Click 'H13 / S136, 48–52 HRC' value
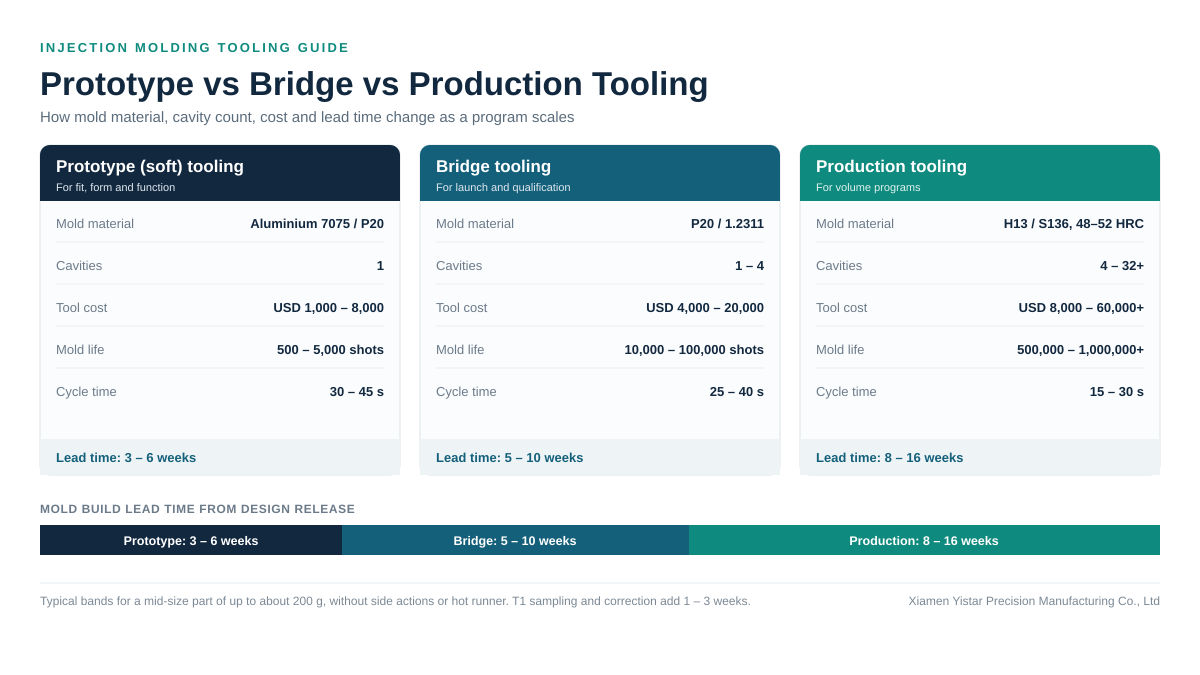 click(1074, 224)
